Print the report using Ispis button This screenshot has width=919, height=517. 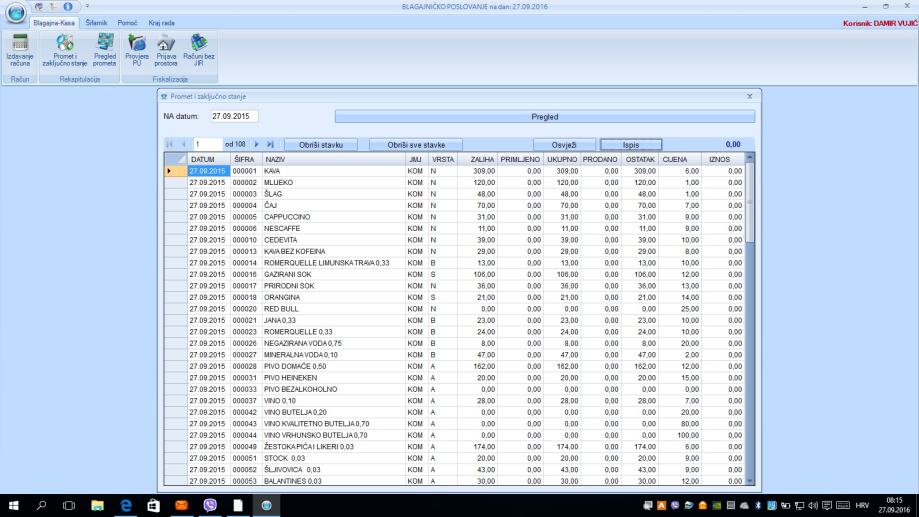tap(631, 145)
